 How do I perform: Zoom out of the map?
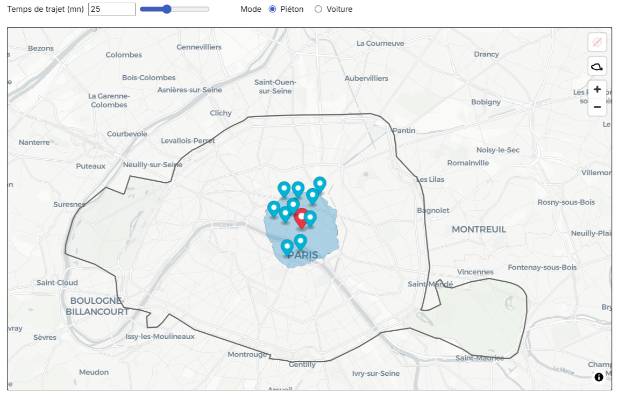click(x=597, y=106)
